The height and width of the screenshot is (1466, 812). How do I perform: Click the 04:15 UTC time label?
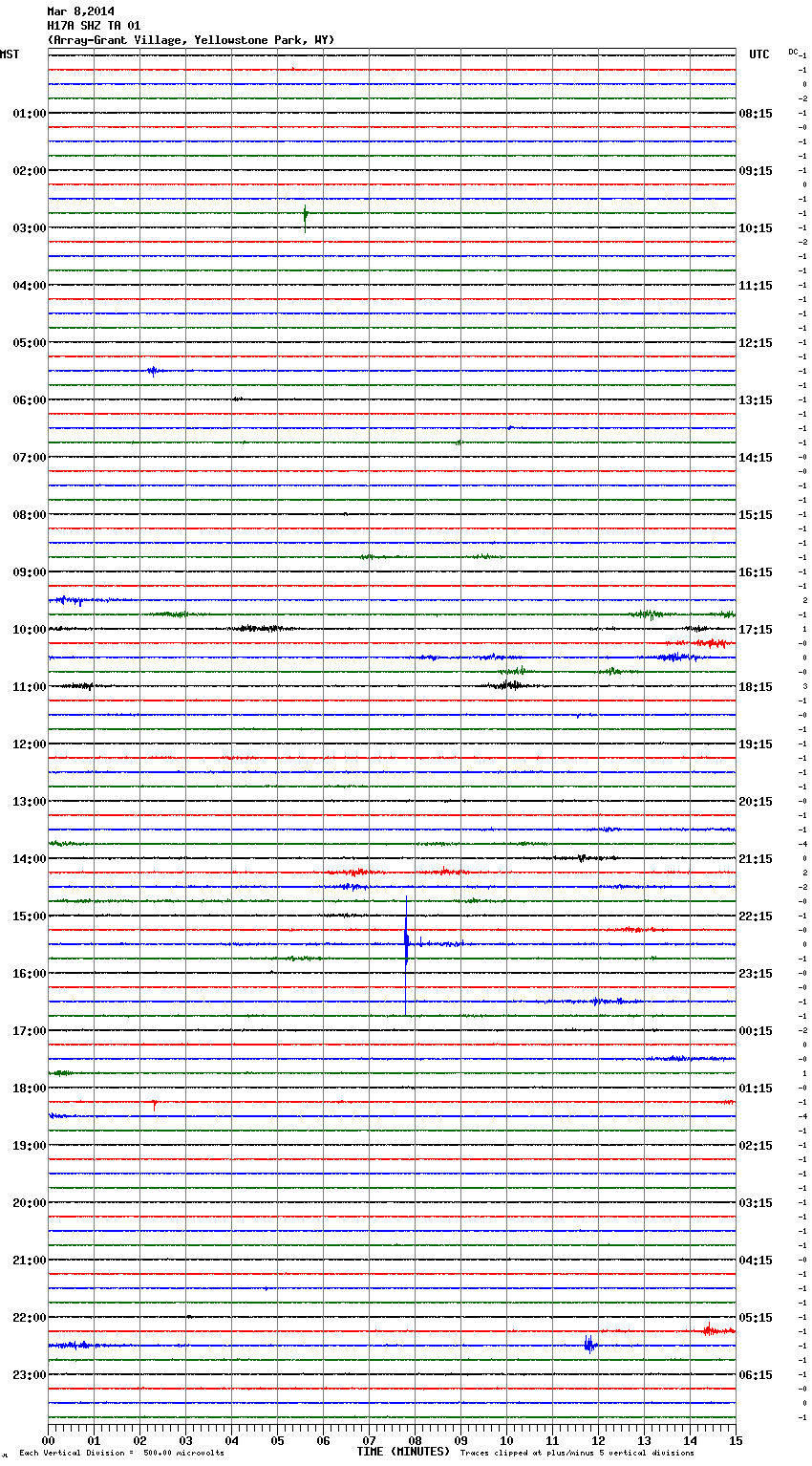[x=756, y=1261]
